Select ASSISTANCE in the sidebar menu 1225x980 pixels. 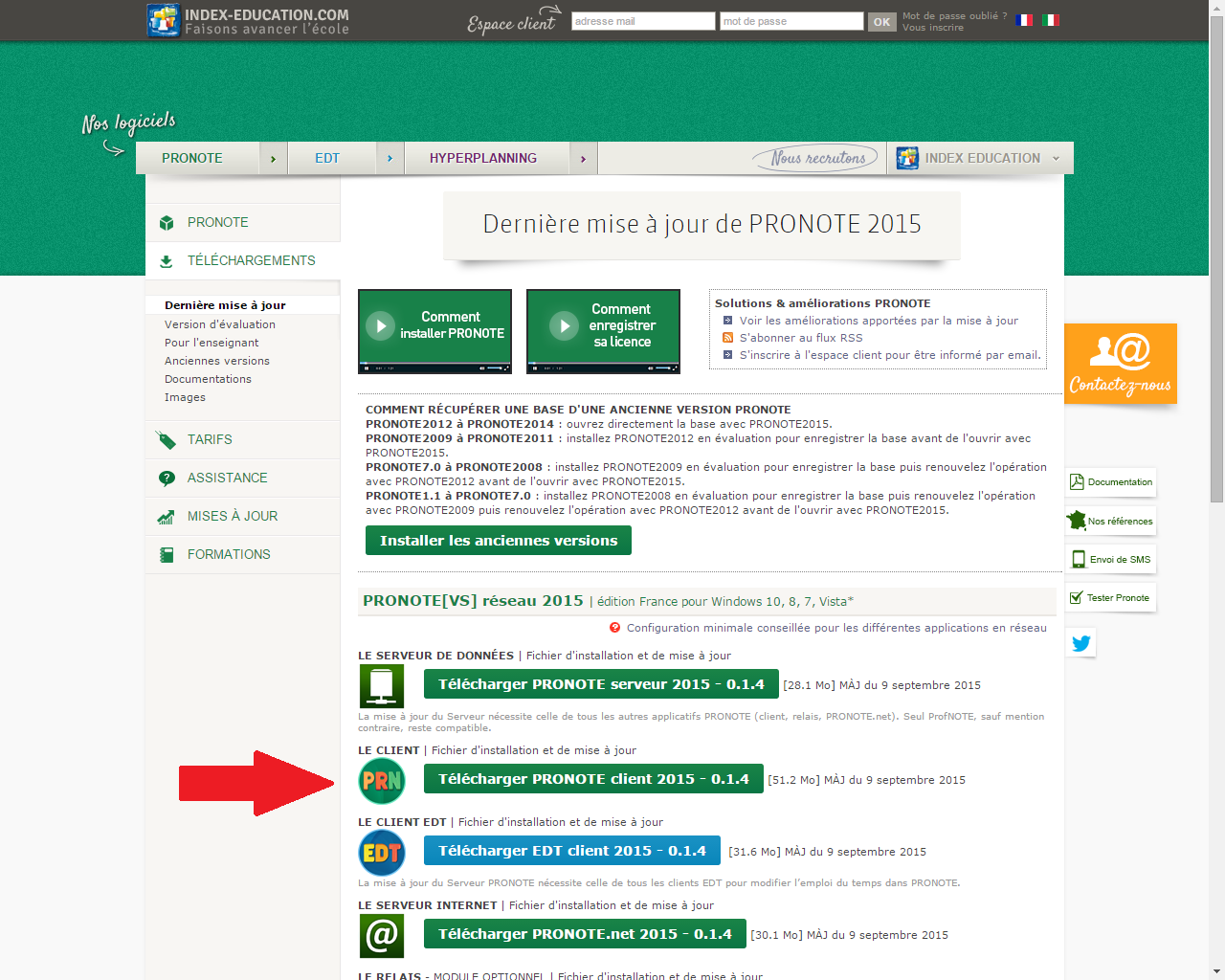[x=227, y=478]
